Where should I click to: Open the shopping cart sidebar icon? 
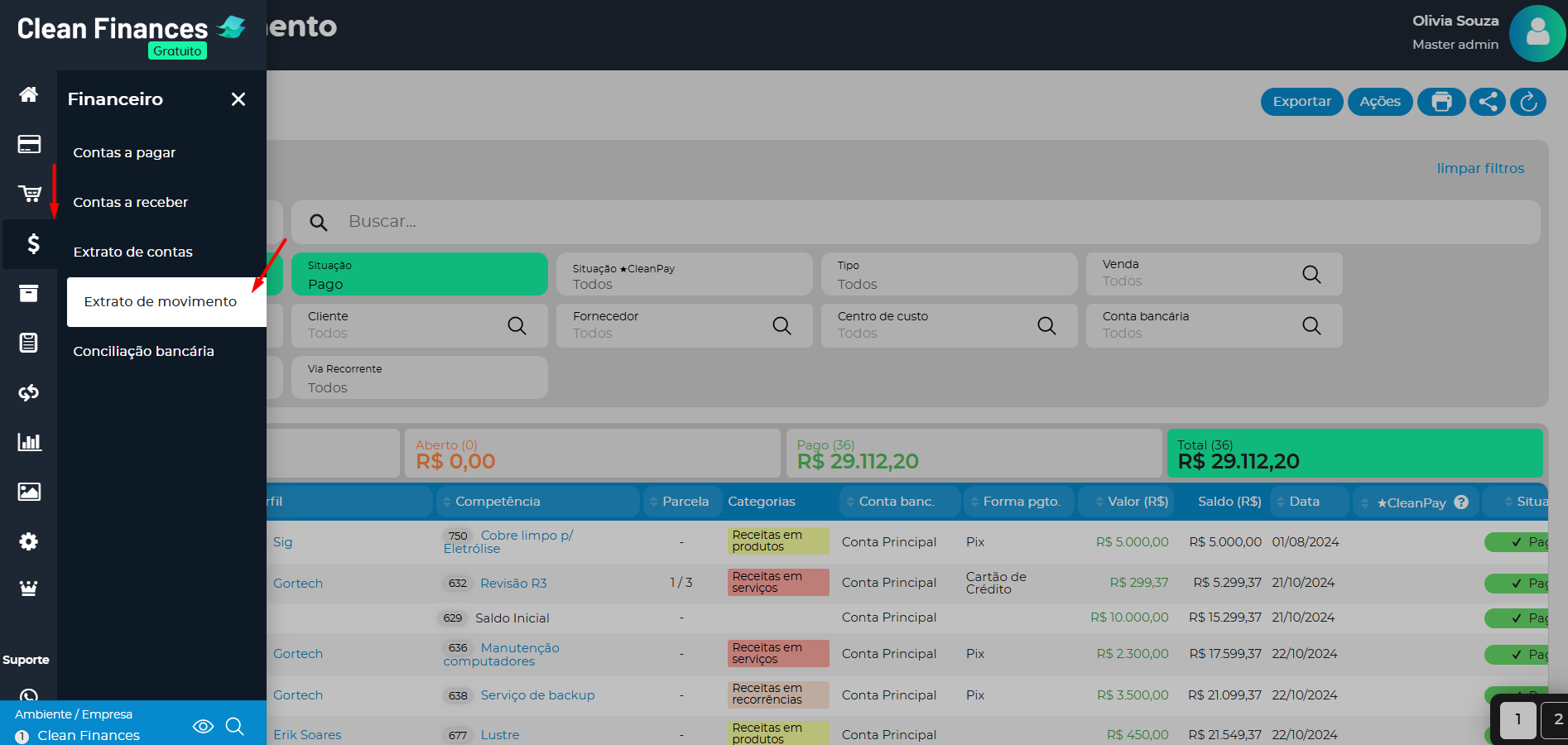click(x=29, y=194)
